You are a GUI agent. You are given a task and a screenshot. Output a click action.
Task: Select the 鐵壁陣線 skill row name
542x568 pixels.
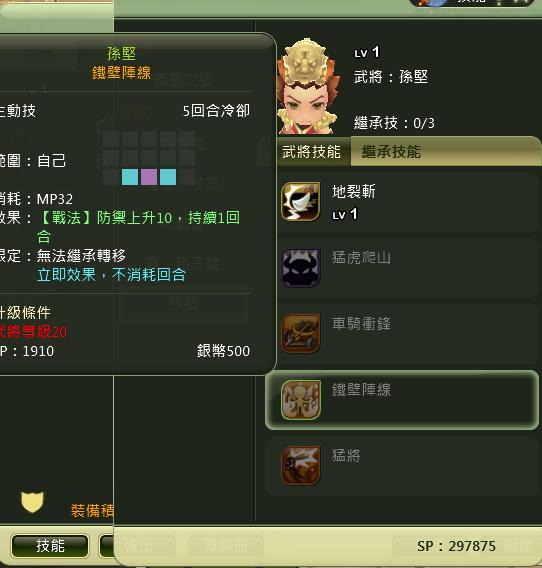(x=362, y=390)
